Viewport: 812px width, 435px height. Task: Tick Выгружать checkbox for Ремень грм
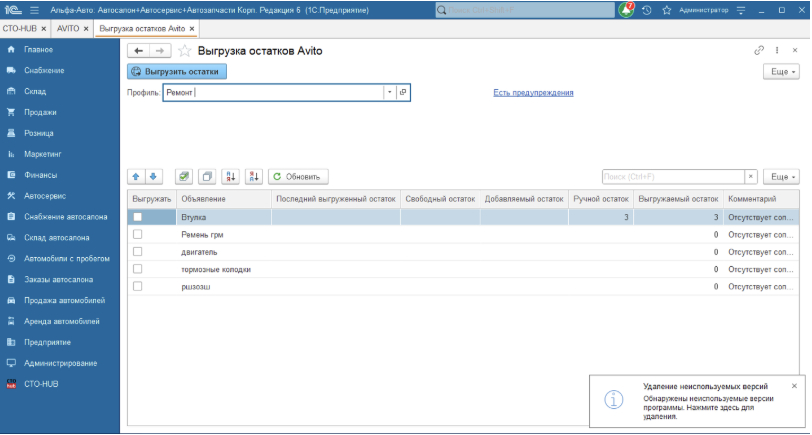(137, 235)
